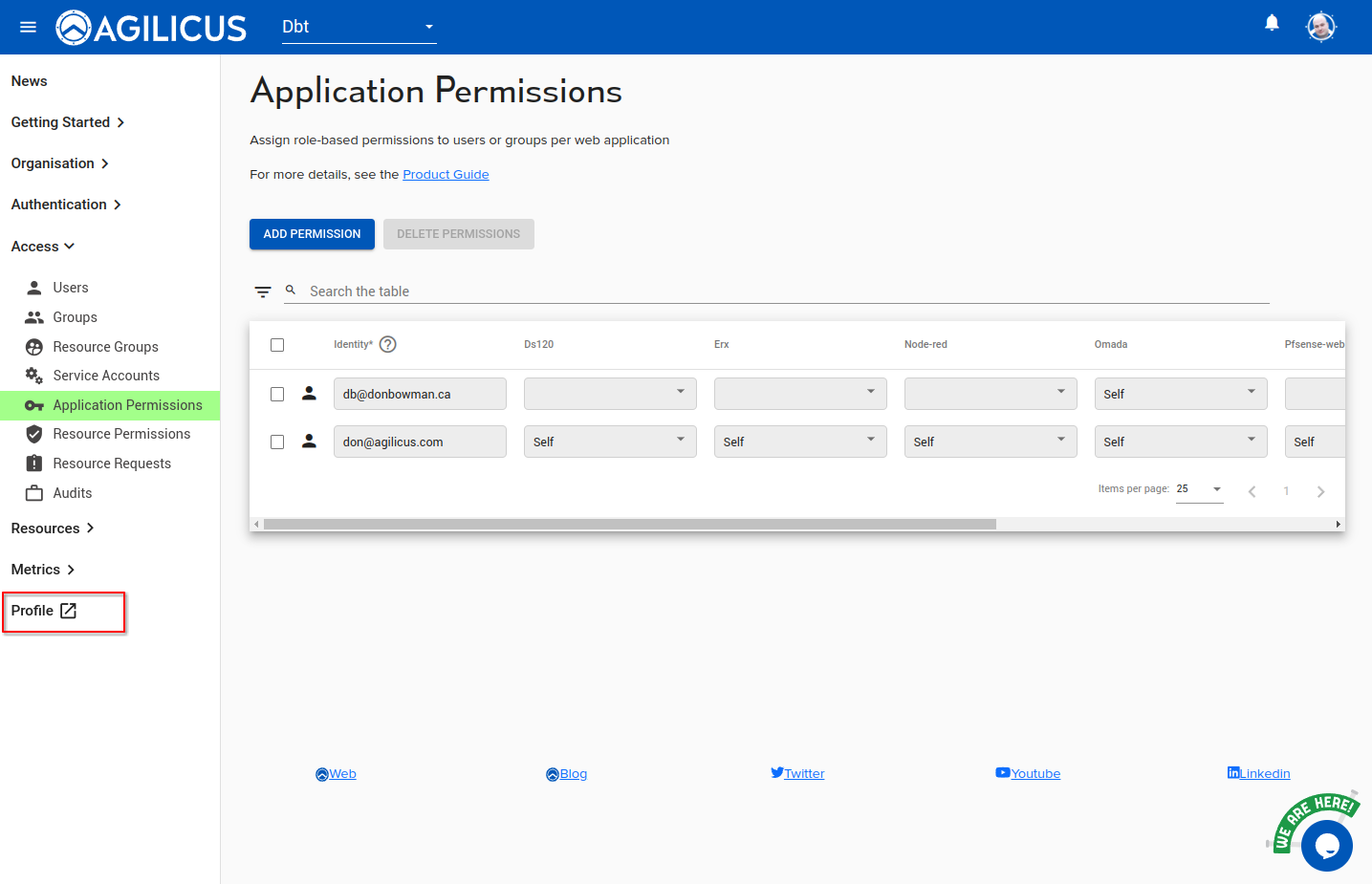Click the Identity column help icon
The height and width of the screenshot is (884, 1372).
click(x=387, y=345)
